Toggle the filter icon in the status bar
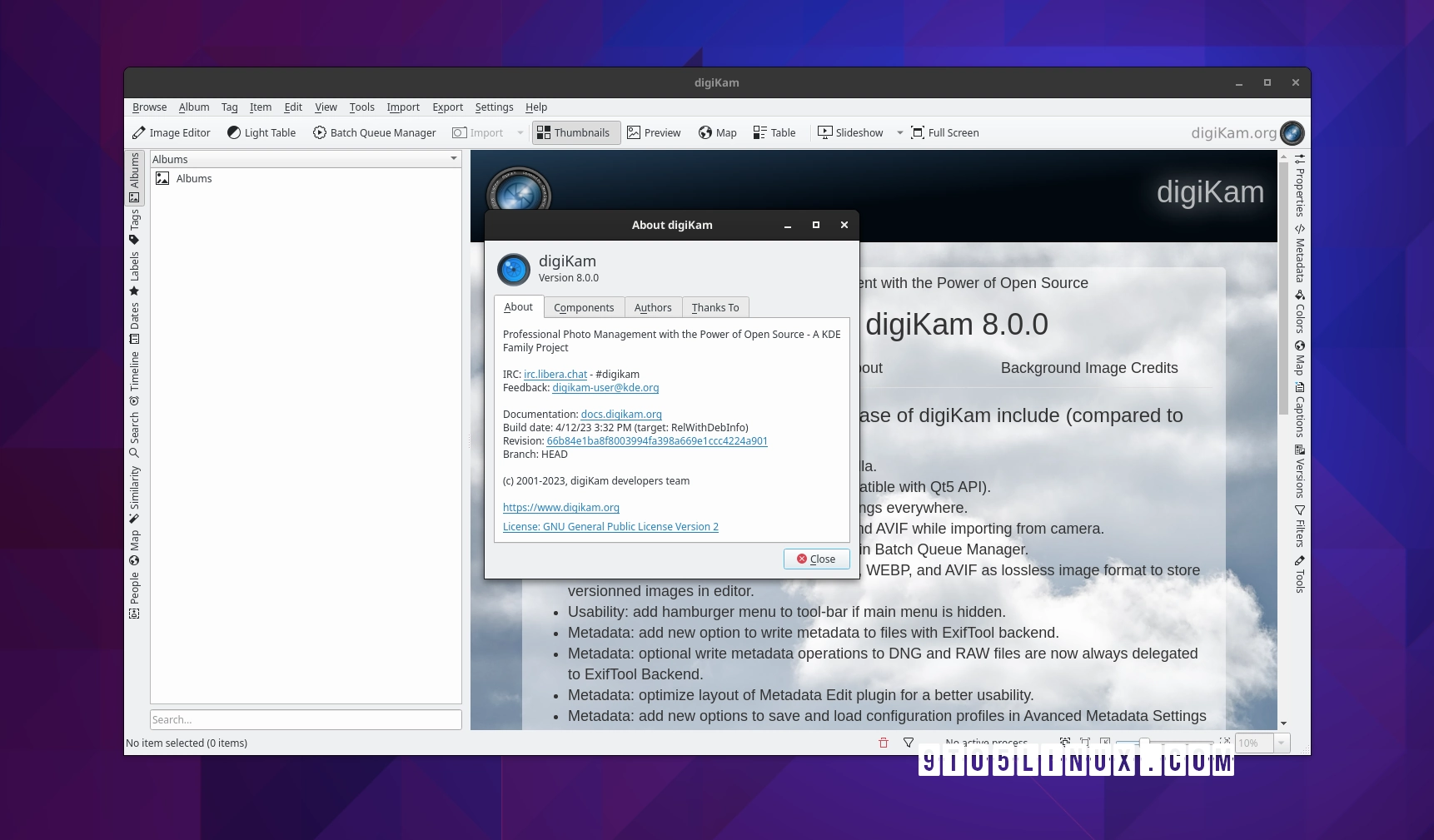The image size is (1434, 840). 909,743
